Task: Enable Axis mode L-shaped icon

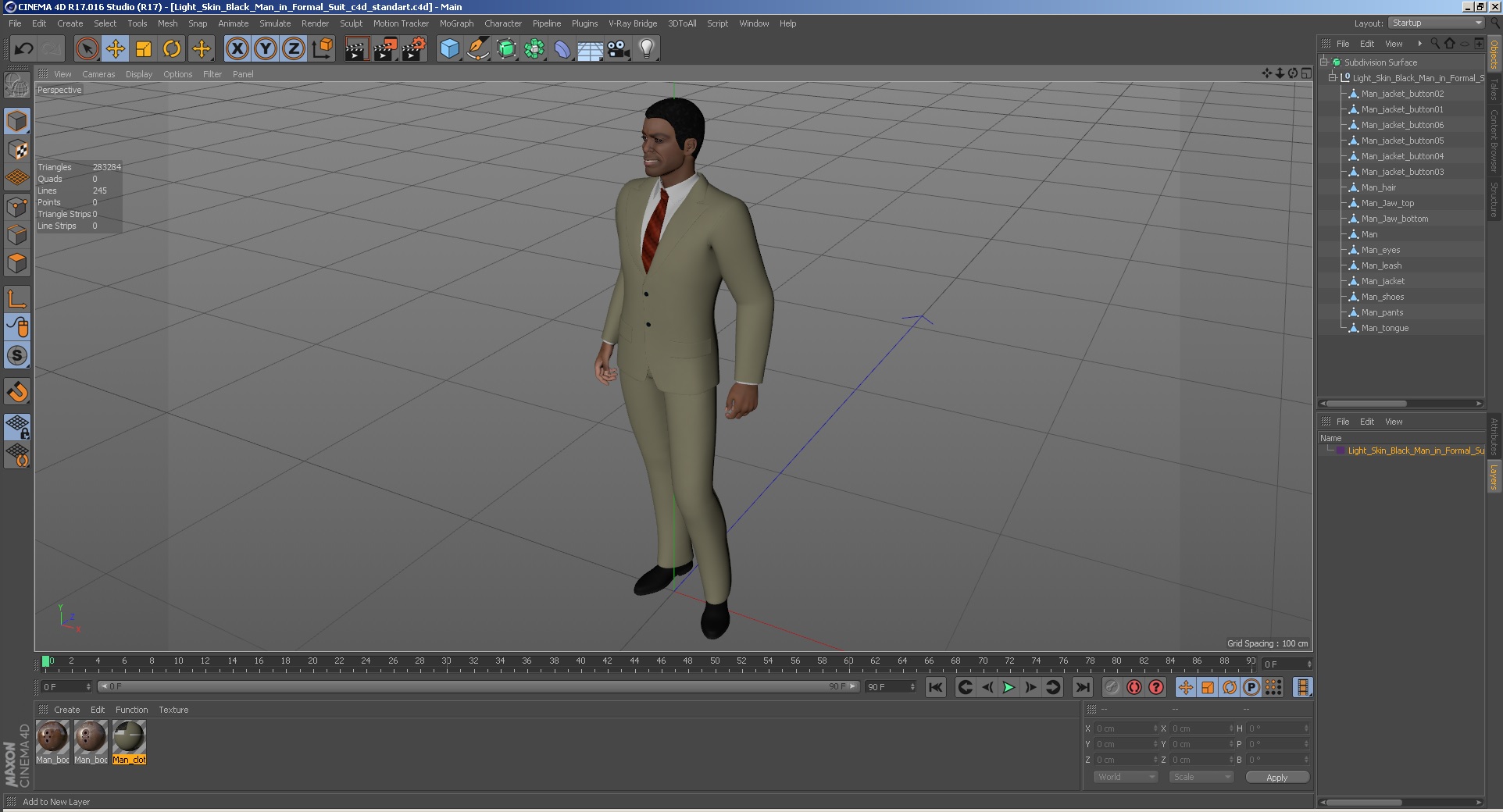Action: click(17, 299)
